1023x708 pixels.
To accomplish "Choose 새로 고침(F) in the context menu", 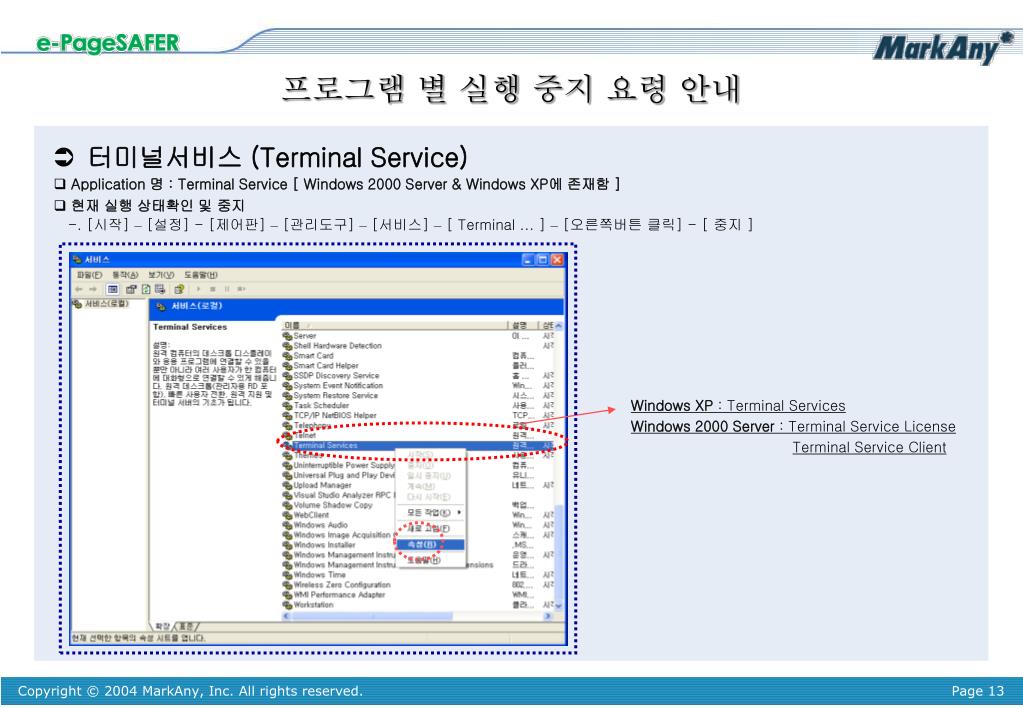I will click(x=431, y=529).
